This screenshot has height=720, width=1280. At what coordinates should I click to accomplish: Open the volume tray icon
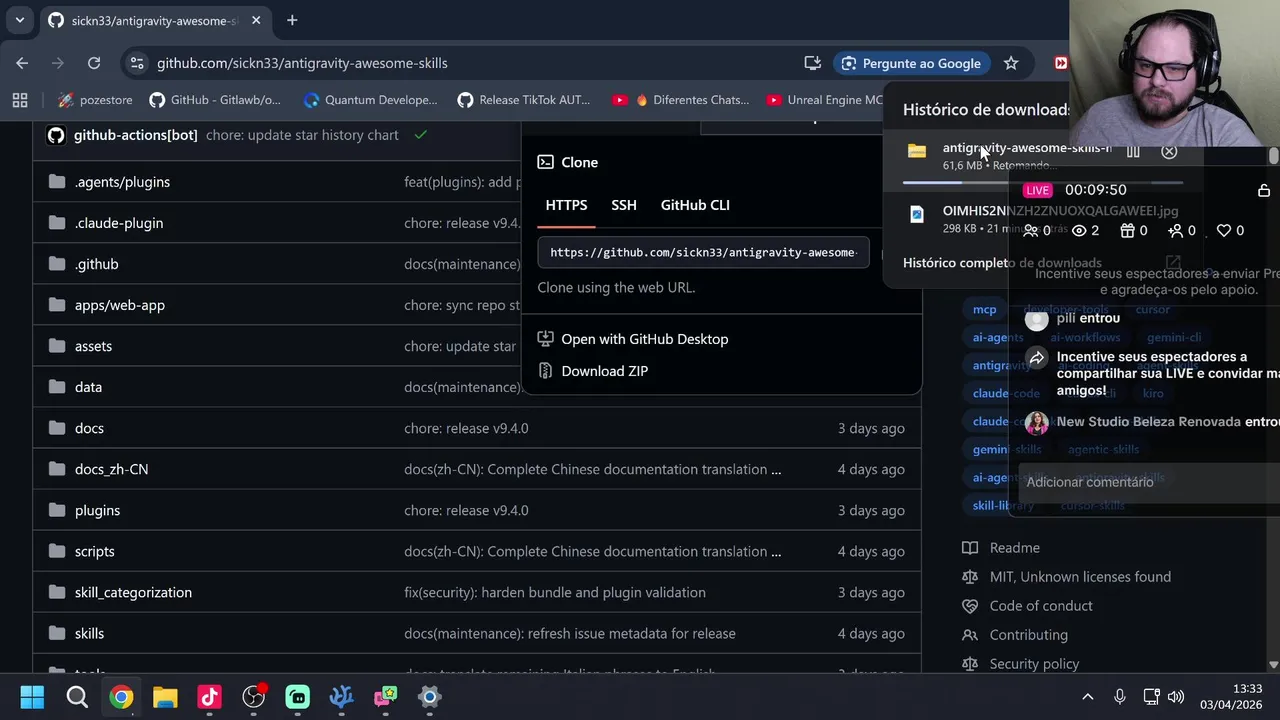tap(1176, 697)
